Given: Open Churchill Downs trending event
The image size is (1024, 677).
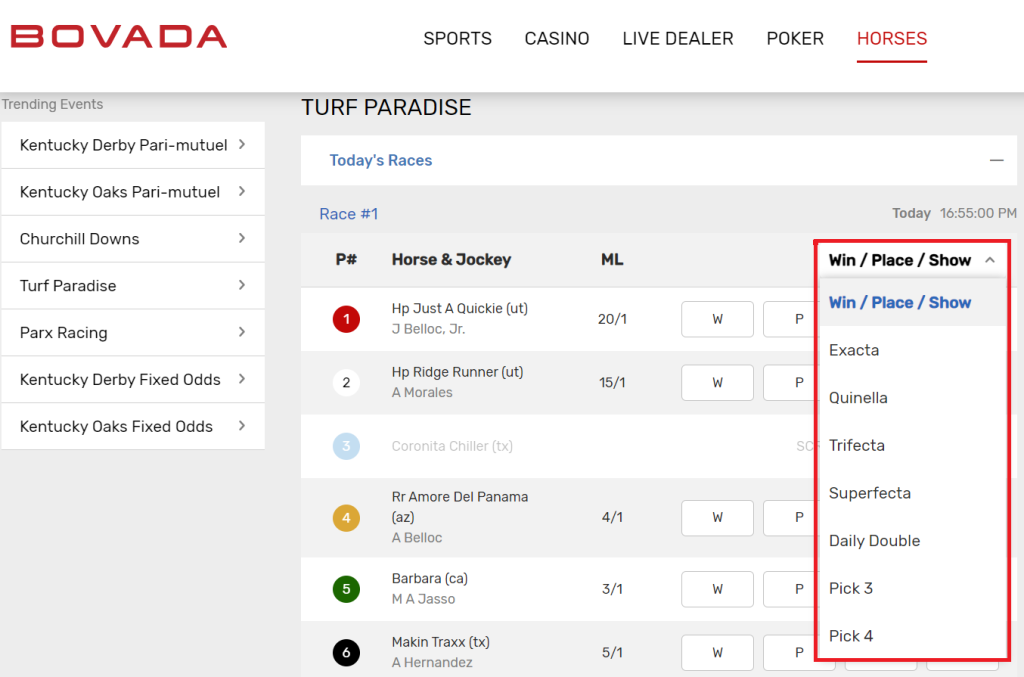Looking at the screenshot, I should 133,239.
